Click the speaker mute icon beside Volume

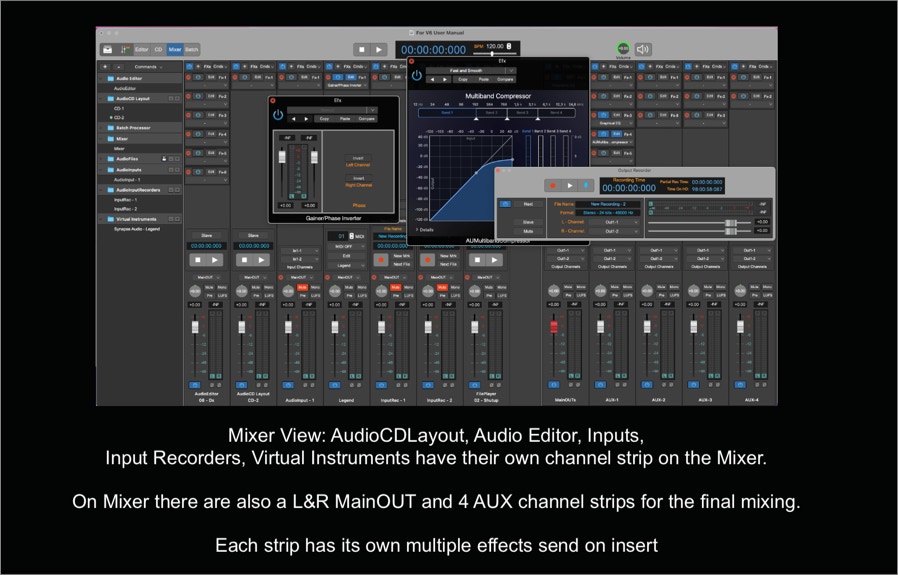tap(643, 49)
